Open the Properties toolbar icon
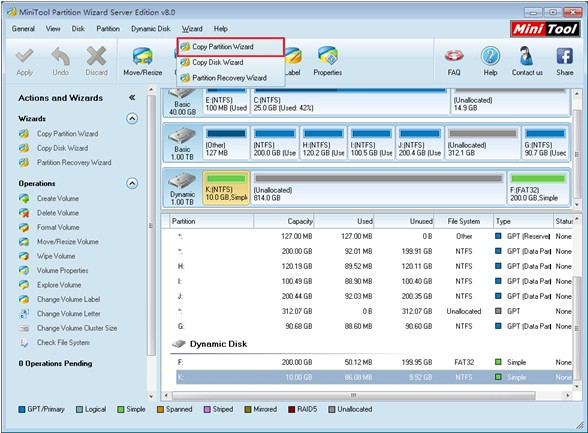This screenshot has width=588, height=433. (327, 56)
